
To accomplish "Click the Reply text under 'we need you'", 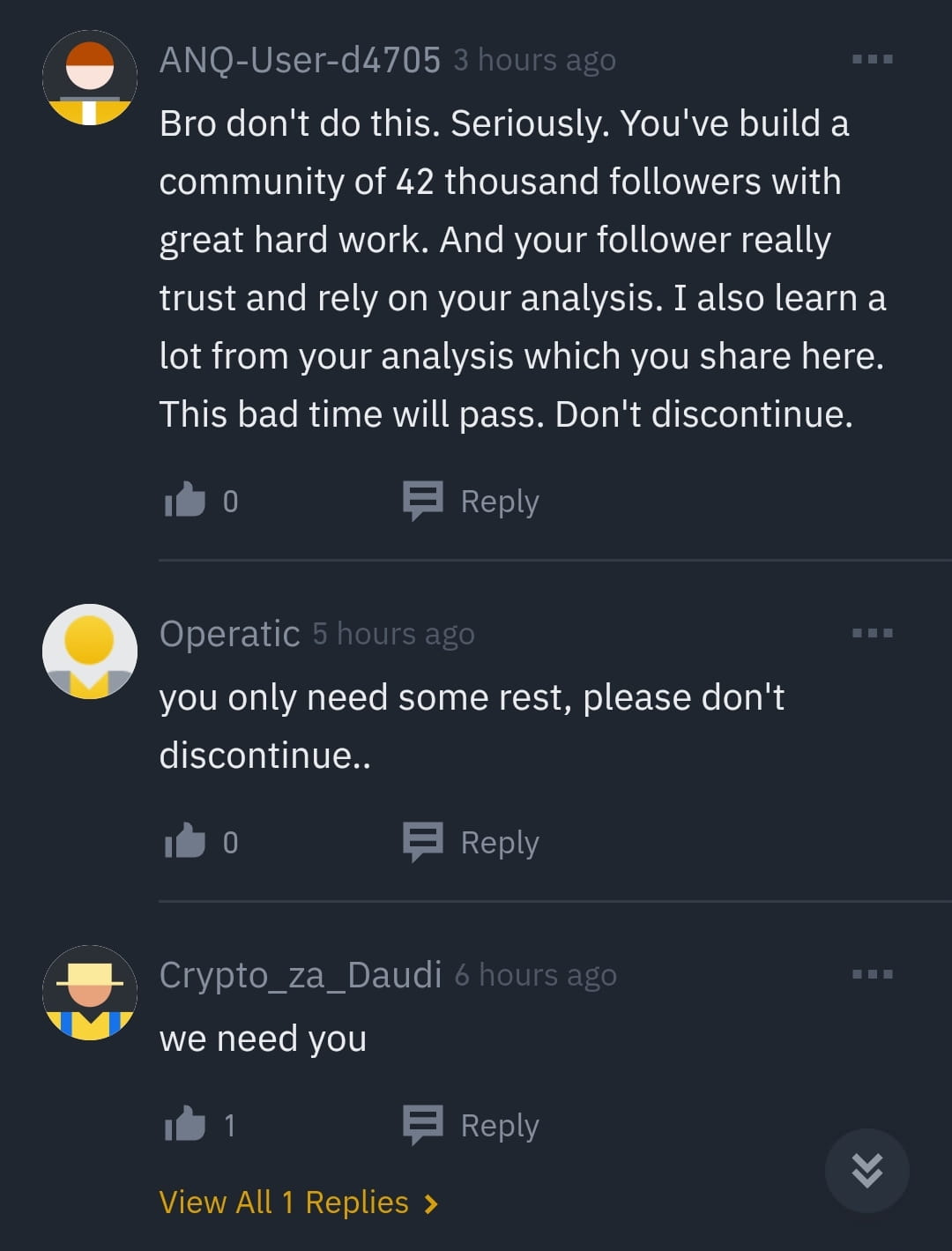I will click(500, 1126).
